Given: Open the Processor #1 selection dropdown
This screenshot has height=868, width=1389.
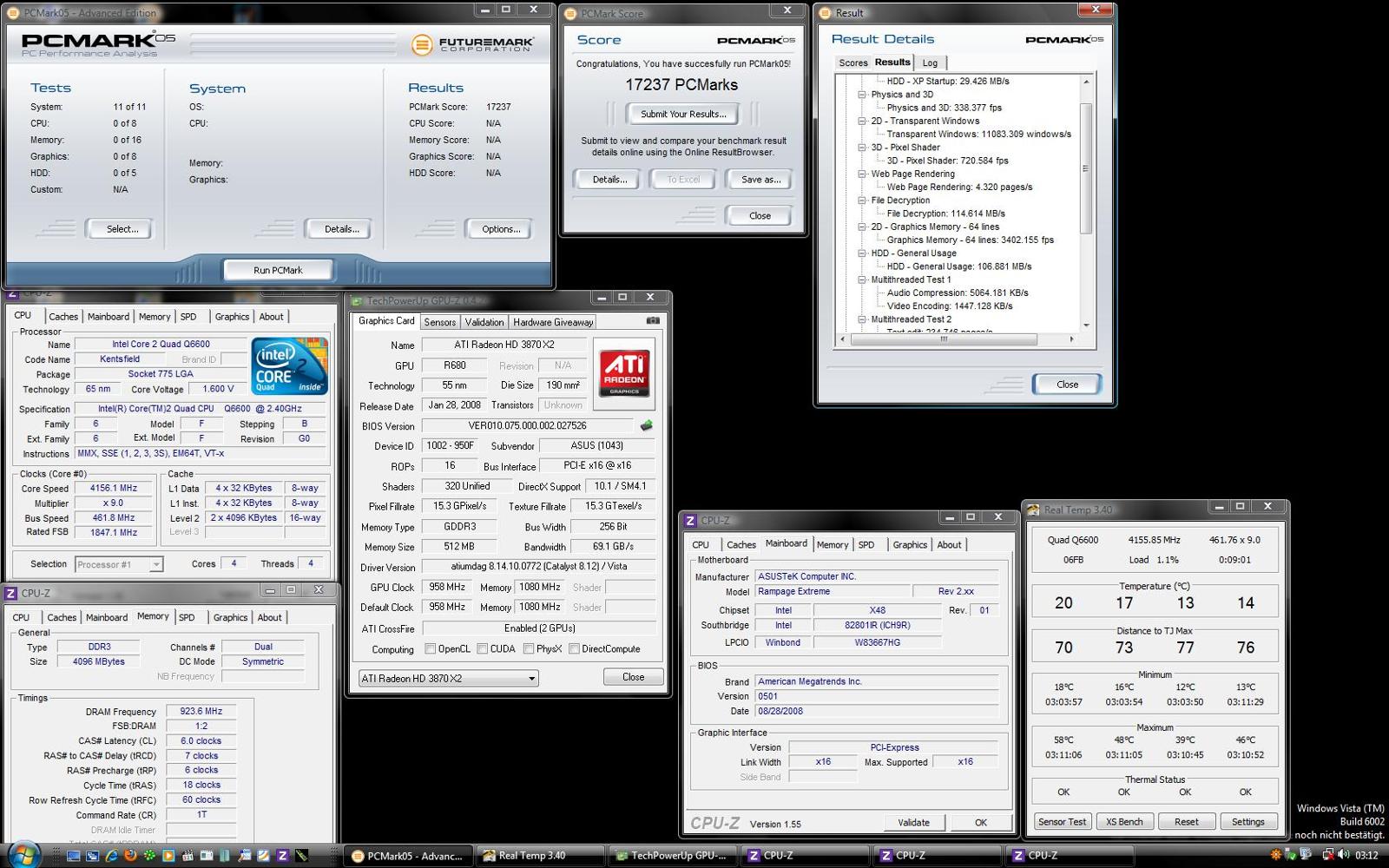Looking at the screenshot, I should pos(118,564).
